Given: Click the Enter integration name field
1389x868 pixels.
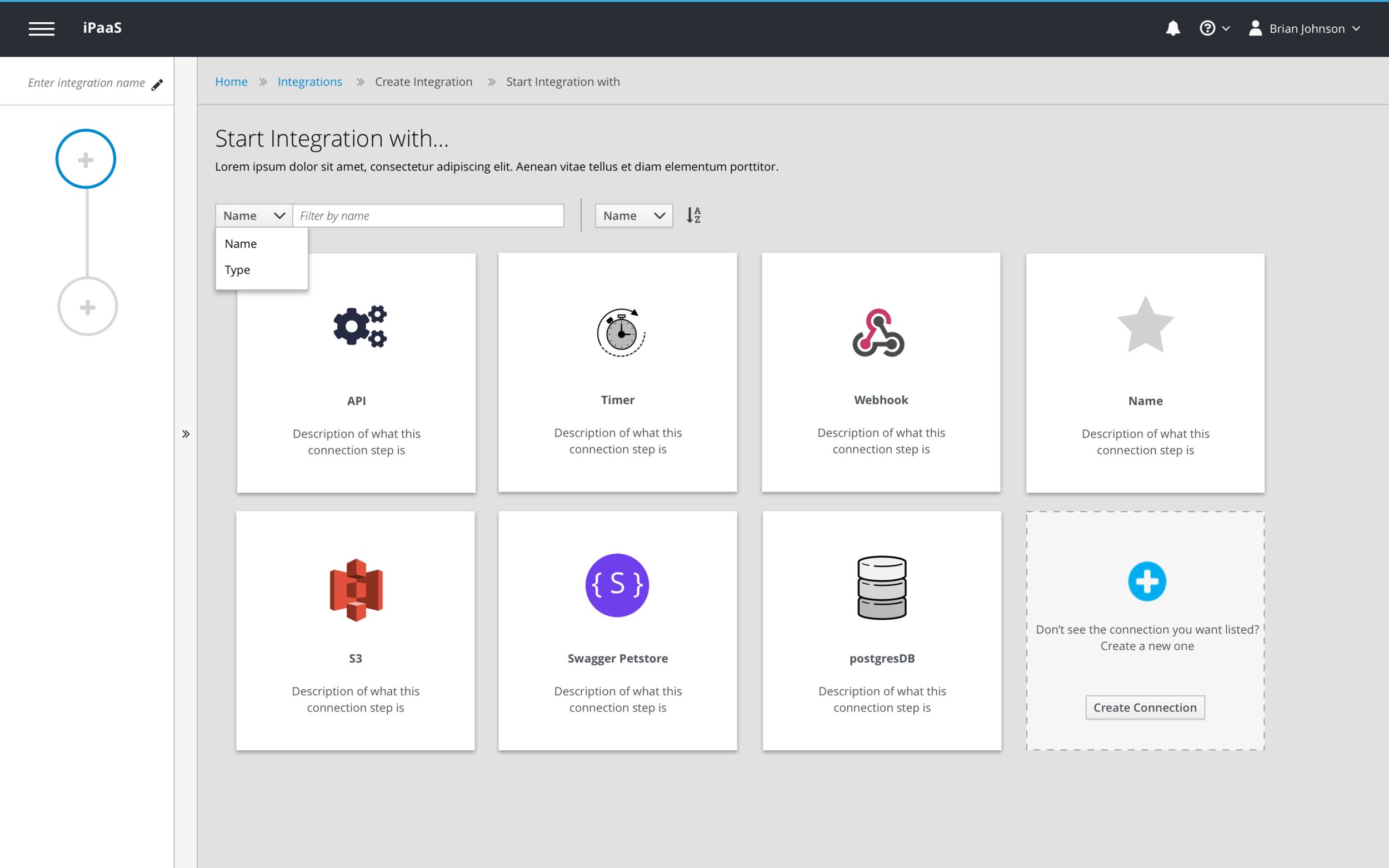Looking at the screenshot, I should click(87, 83).
